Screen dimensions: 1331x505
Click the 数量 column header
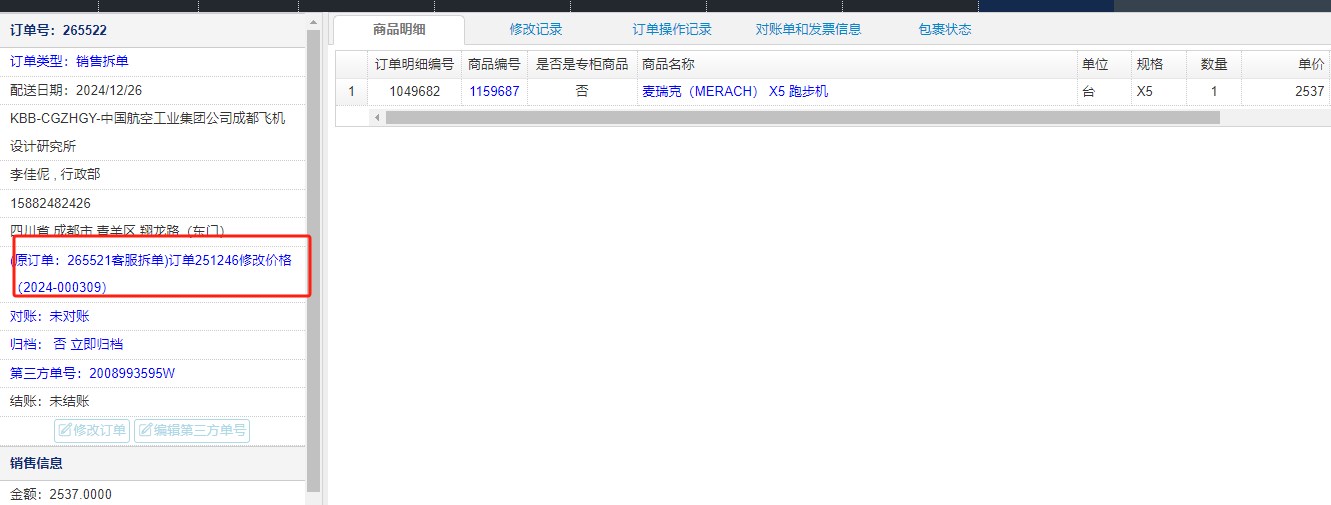1214,64
